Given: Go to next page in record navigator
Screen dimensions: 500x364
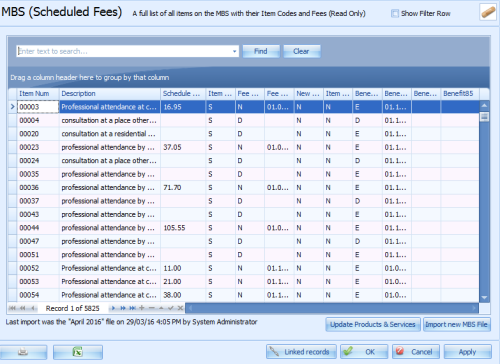Looking at the screenshot, I should coord(123,308).
